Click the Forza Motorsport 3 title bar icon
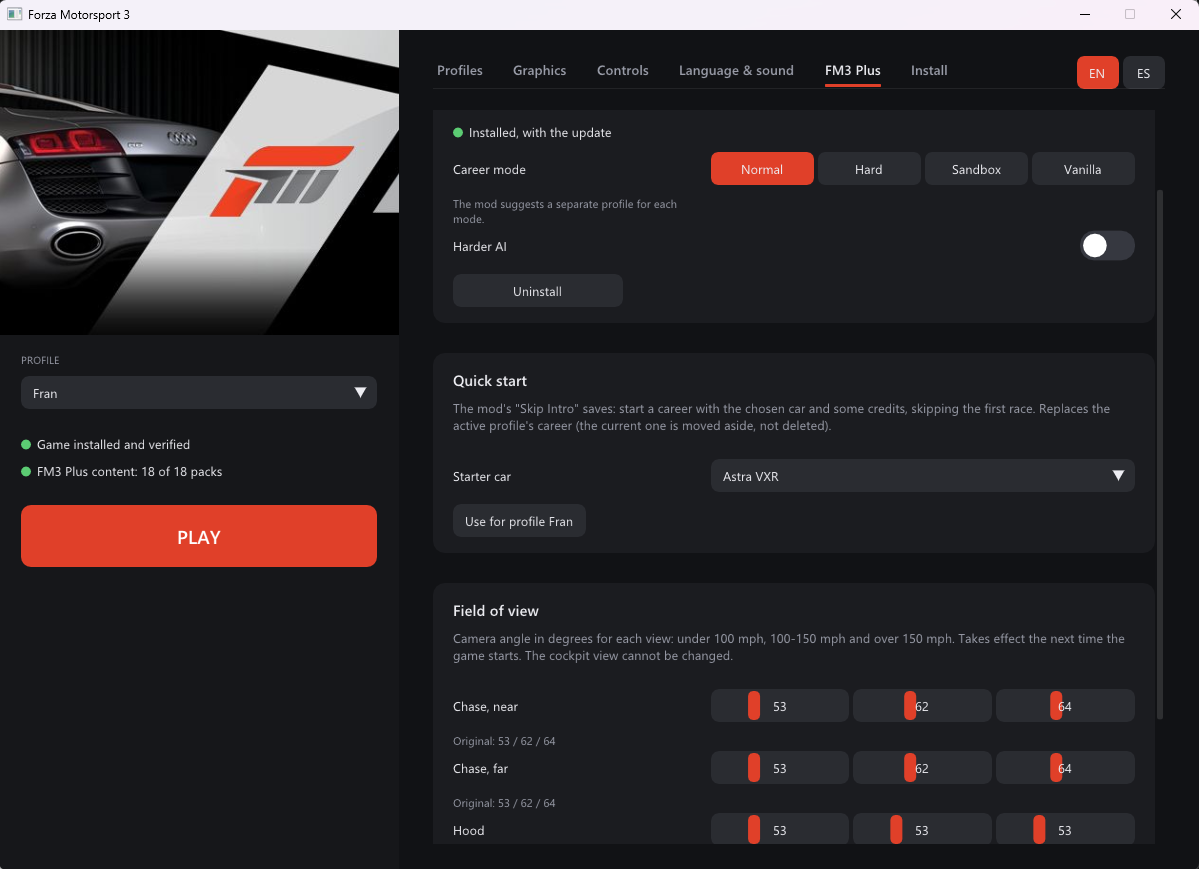 [x=15, y=14]
